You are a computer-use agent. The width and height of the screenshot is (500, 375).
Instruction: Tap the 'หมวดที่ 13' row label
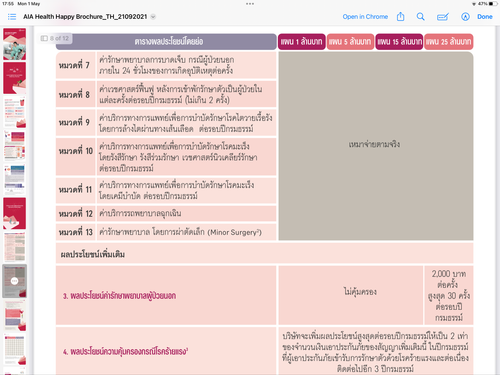[76, 232]
